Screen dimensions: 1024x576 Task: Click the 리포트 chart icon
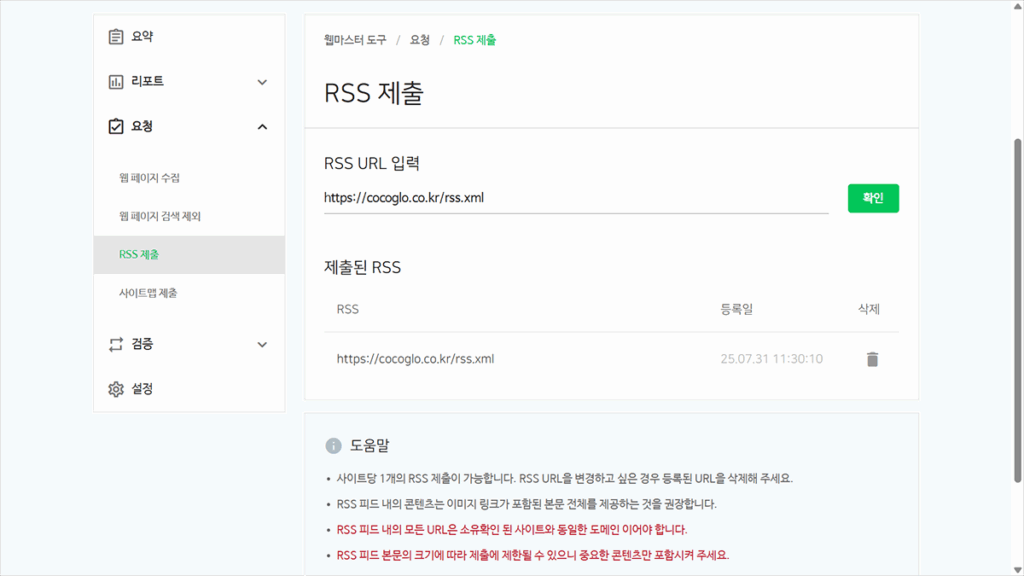116,82
